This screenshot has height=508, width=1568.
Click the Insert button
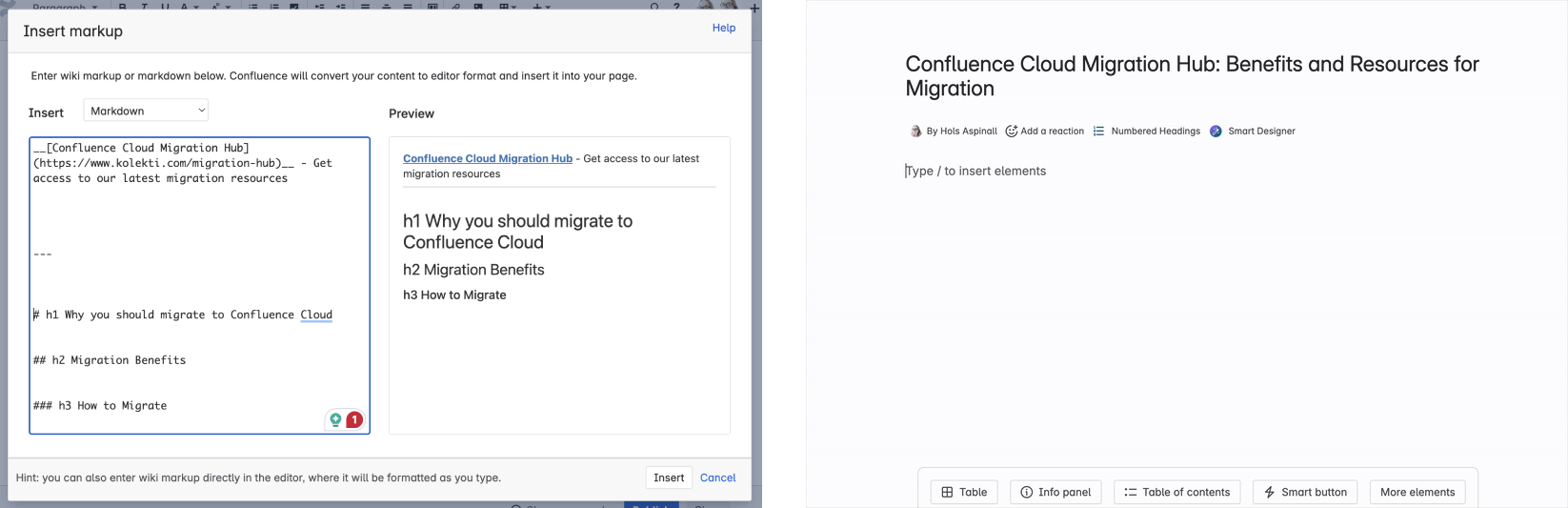coord(669,478)
